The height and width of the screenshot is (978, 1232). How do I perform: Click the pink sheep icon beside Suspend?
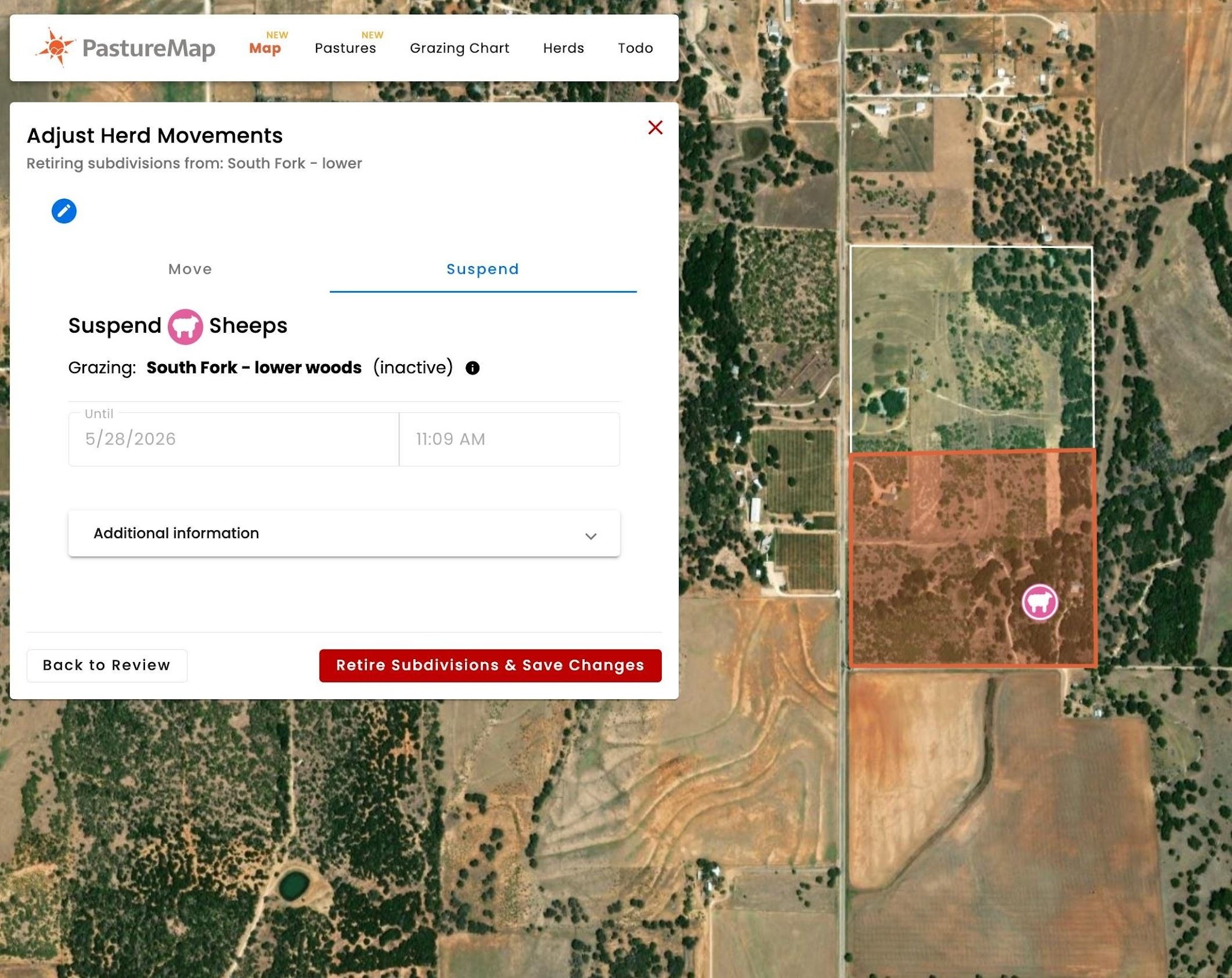(185, 327)
